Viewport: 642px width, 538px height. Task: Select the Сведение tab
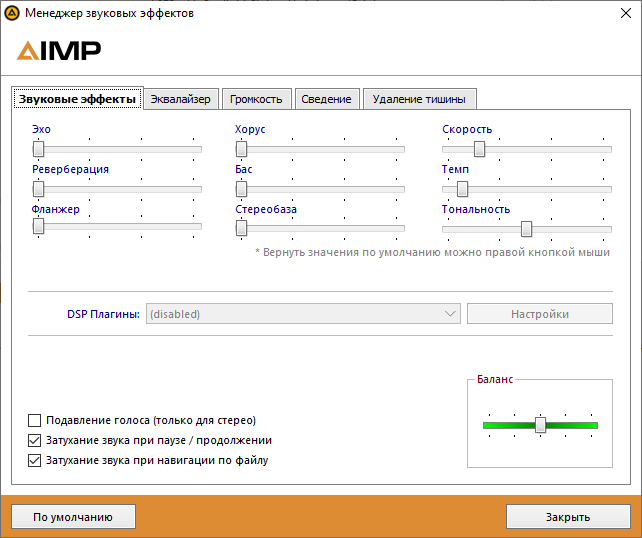click(327, 99)
